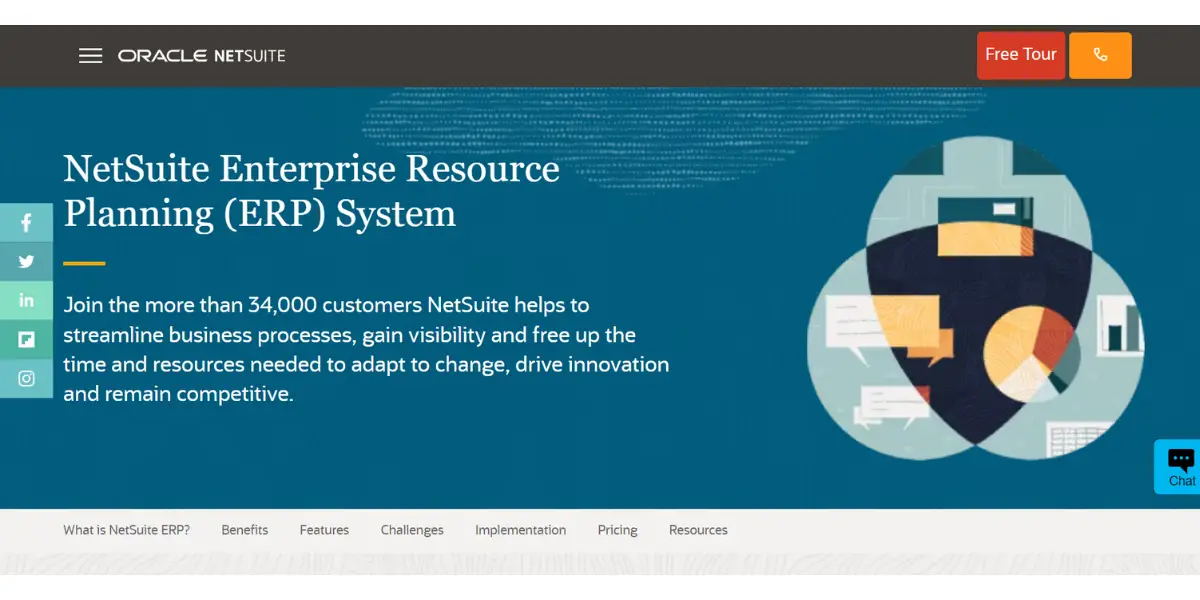This screenshot has height=600, width=1200.
Task: View the Pricing section
Action: (617, 530)
